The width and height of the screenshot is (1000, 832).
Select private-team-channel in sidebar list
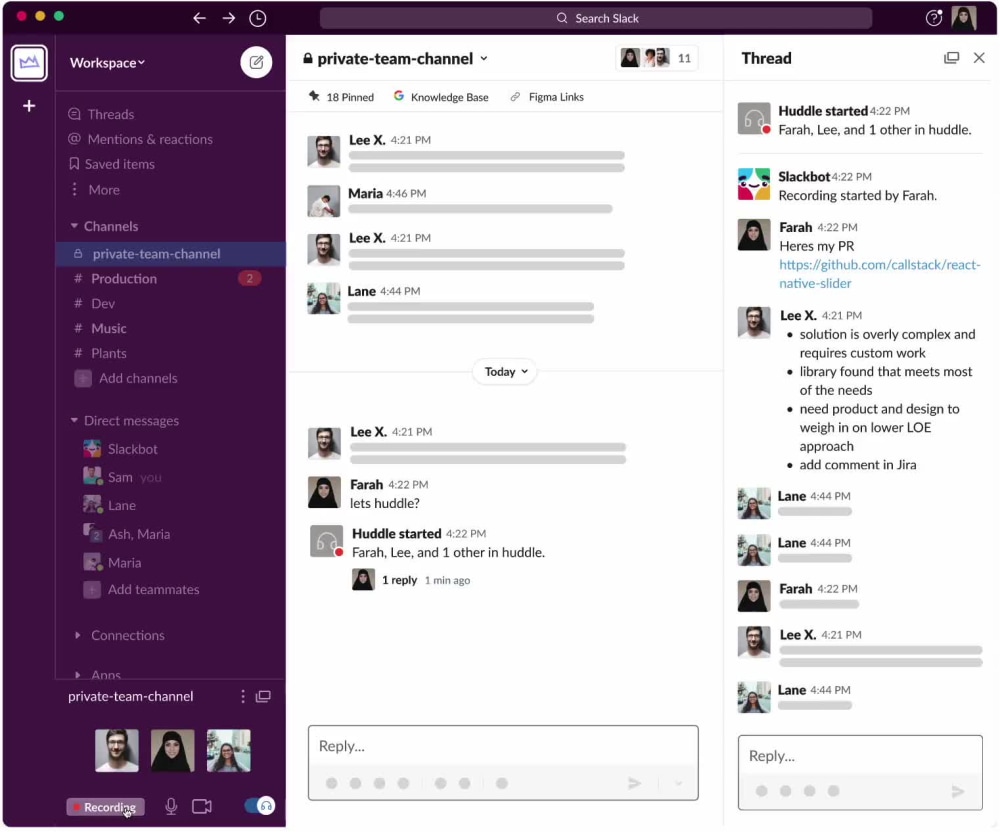(x=170, y=254)
